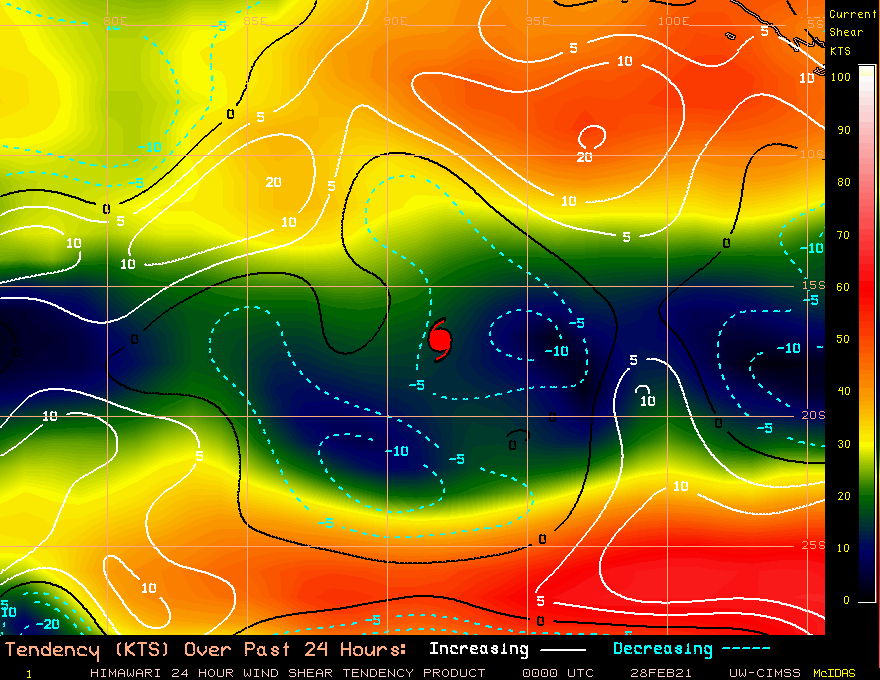Viewport: 880px width, 680px height.
Task: Click the 'UW-CIMSS' credit text
Action: tap(764, 673)
